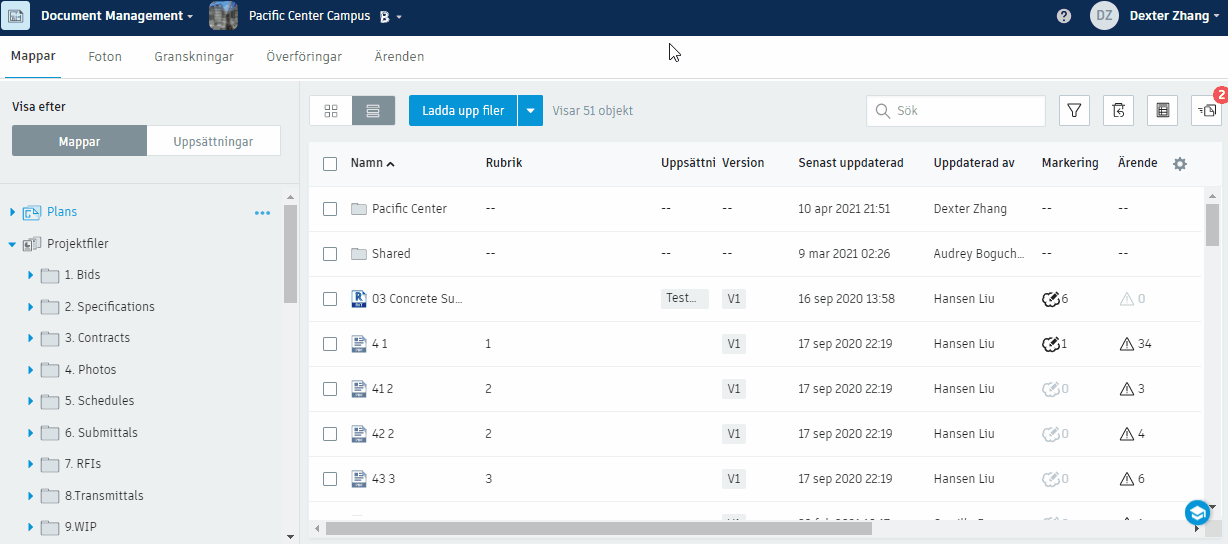Toggle view to Uppsättningar
This screenshot has height=544, width=1228.
point(213,141)
